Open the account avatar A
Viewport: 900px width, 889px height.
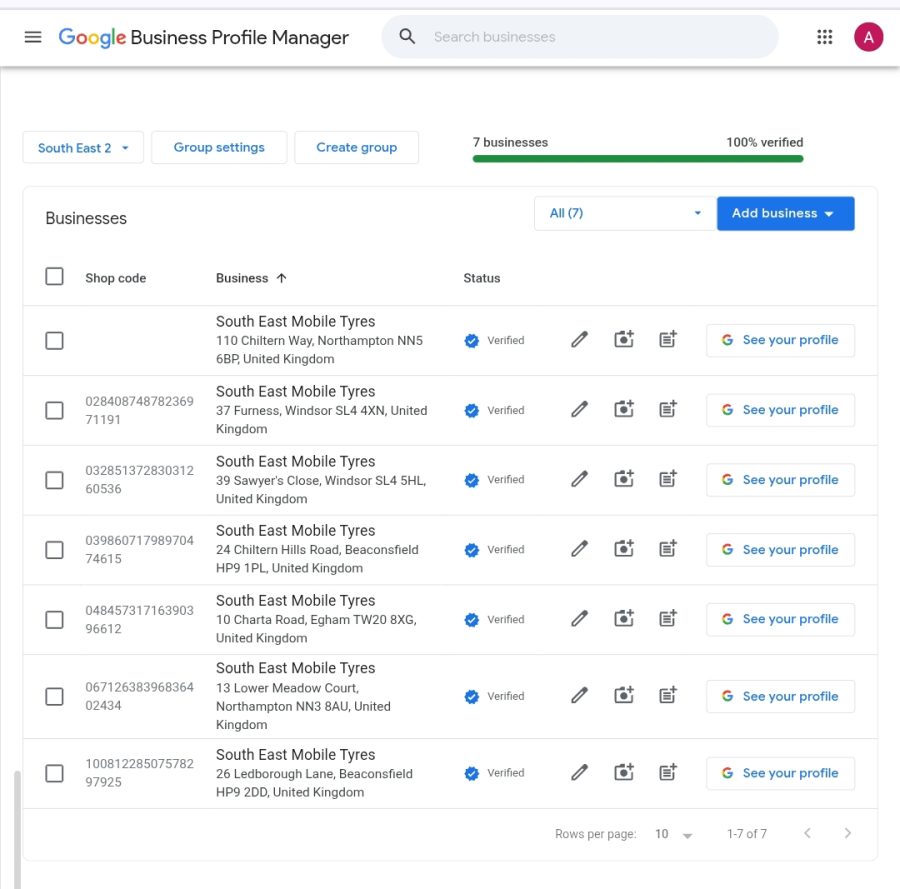[x=868, y=37]
